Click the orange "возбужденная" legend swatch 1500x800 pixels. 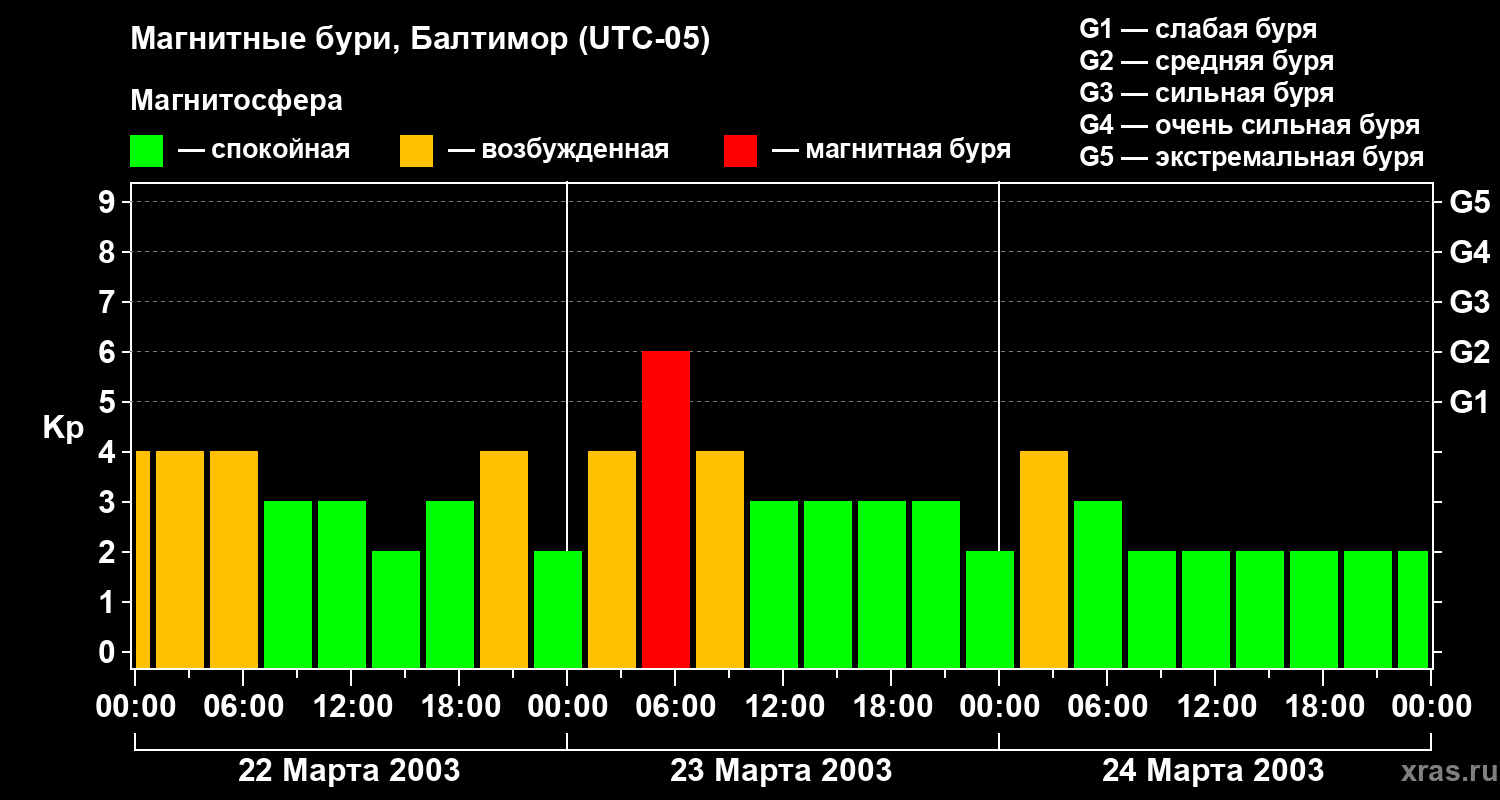click(416, 151)
